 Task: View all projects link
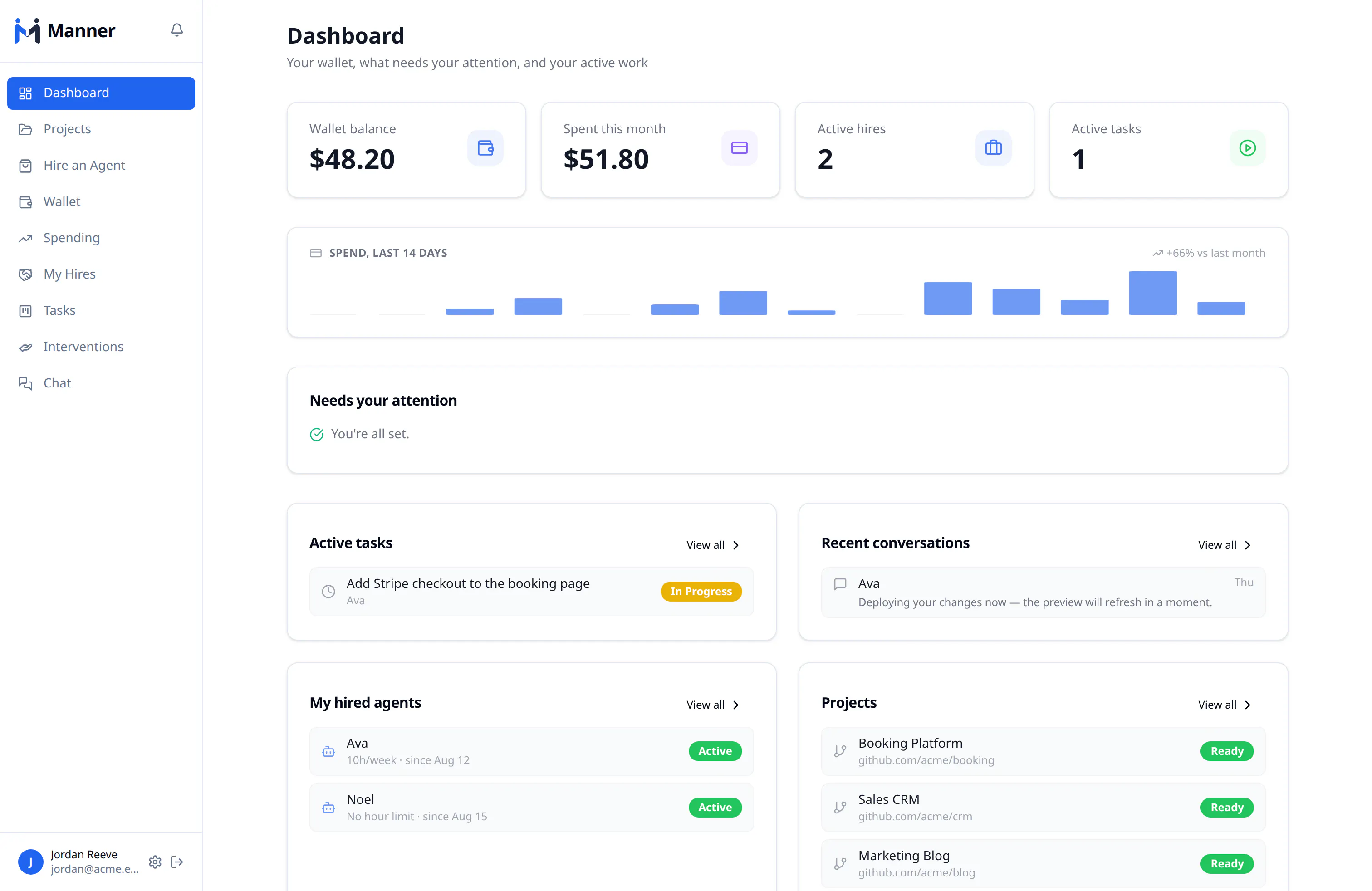coord(1225,705)
